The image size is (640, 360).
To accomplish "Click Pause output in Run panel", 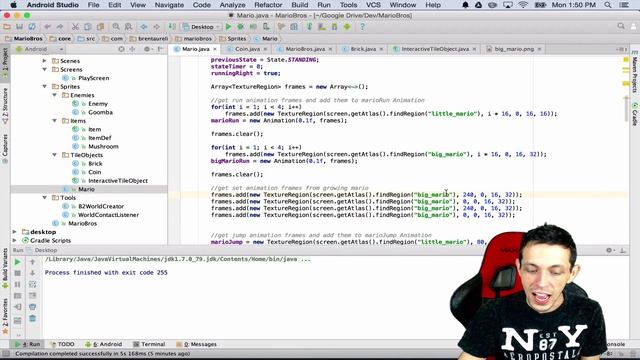I will [17, 284].
